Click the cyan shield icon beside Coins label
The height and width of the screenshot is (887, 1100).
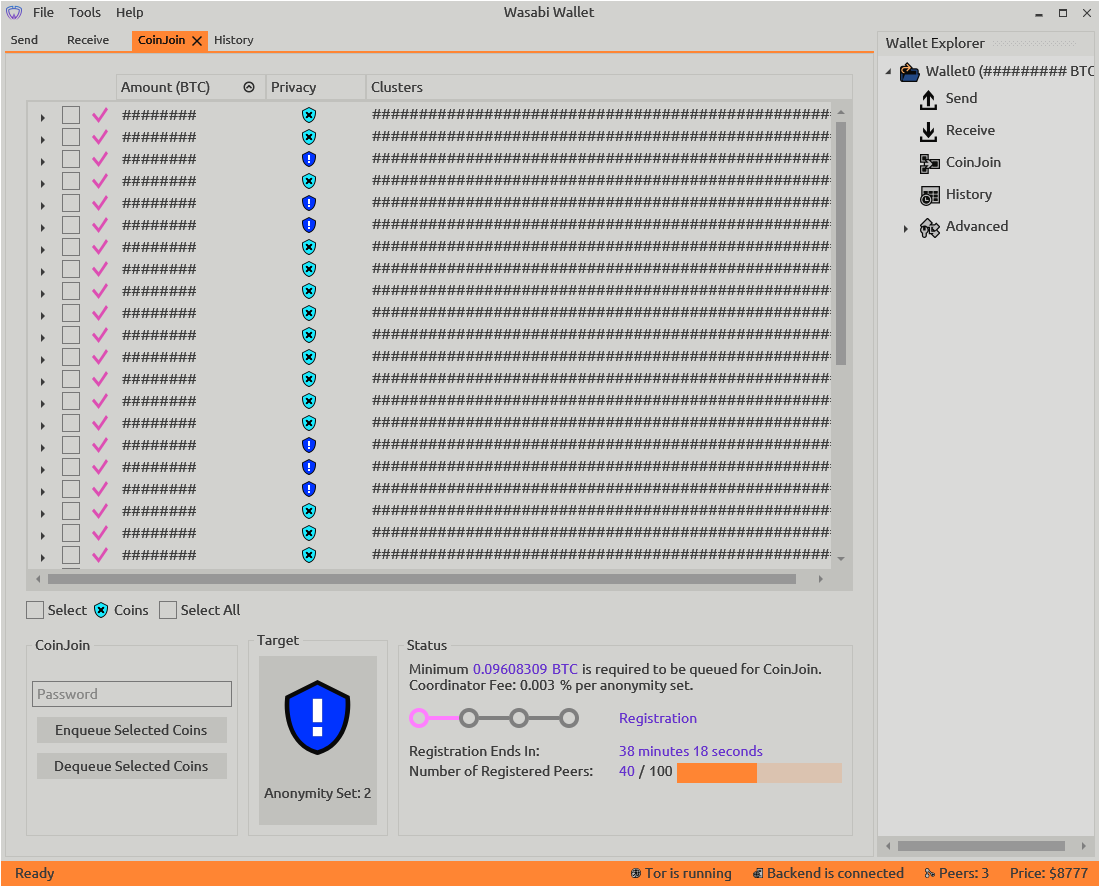coord(101,610)
